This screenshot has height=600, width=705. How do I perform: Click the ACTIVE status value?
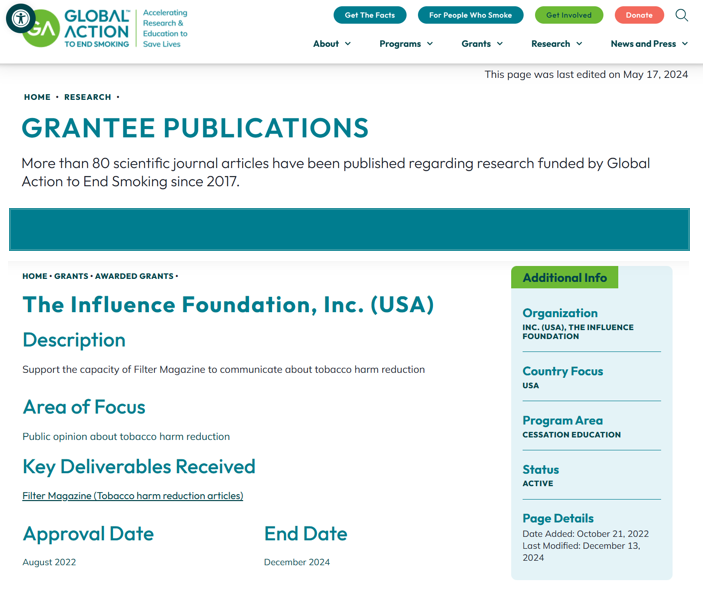point(538,484)
